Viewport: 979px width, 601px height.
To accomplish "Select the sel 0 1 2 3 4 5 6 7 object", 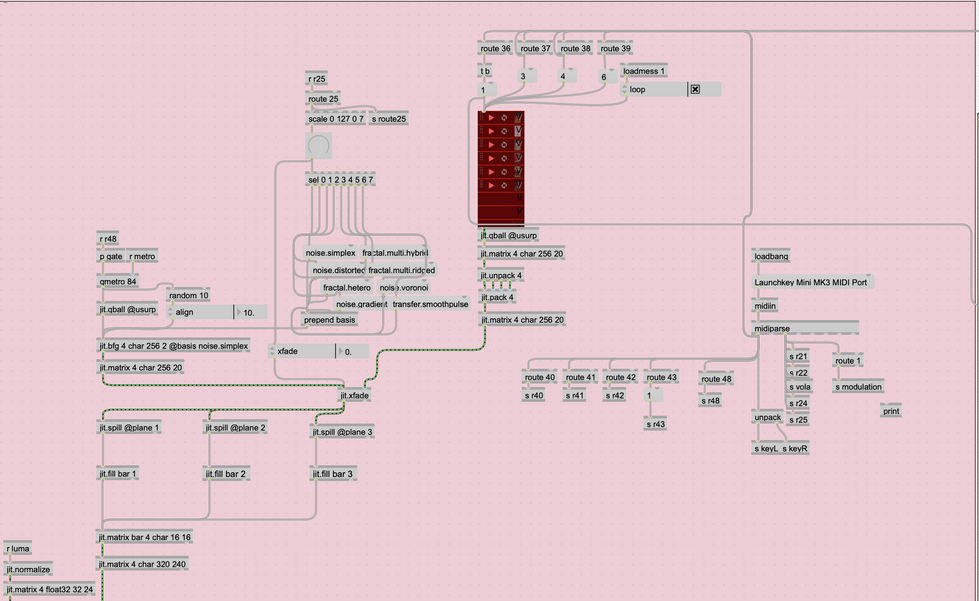I will (340, 180).
